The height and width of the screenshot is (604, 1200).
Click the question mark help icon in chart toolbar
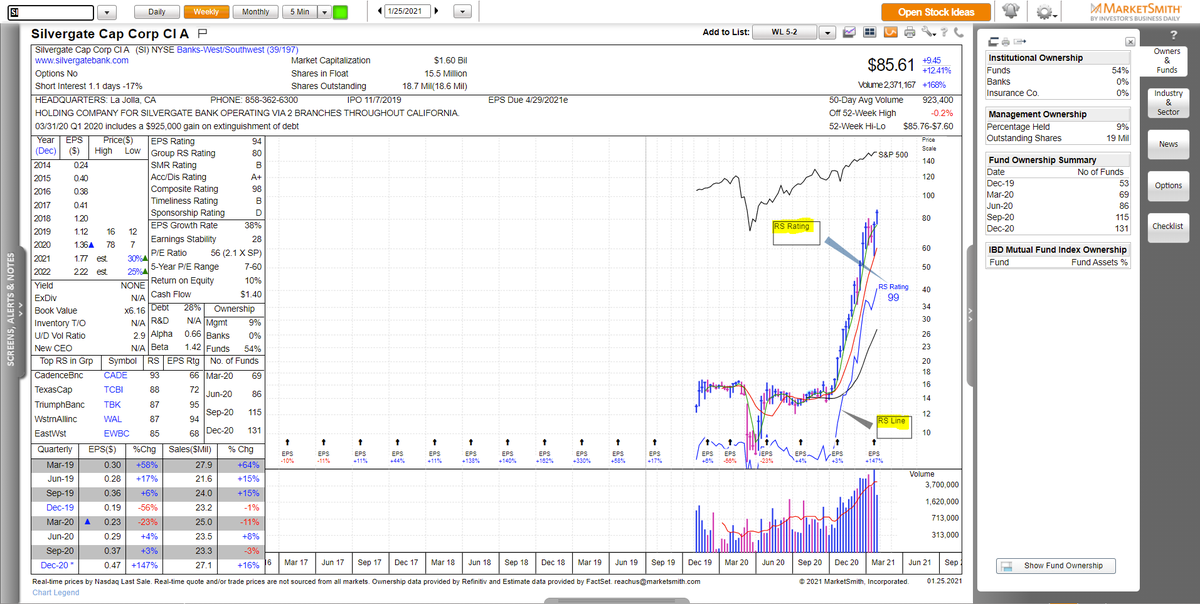[x=945, y=32]
